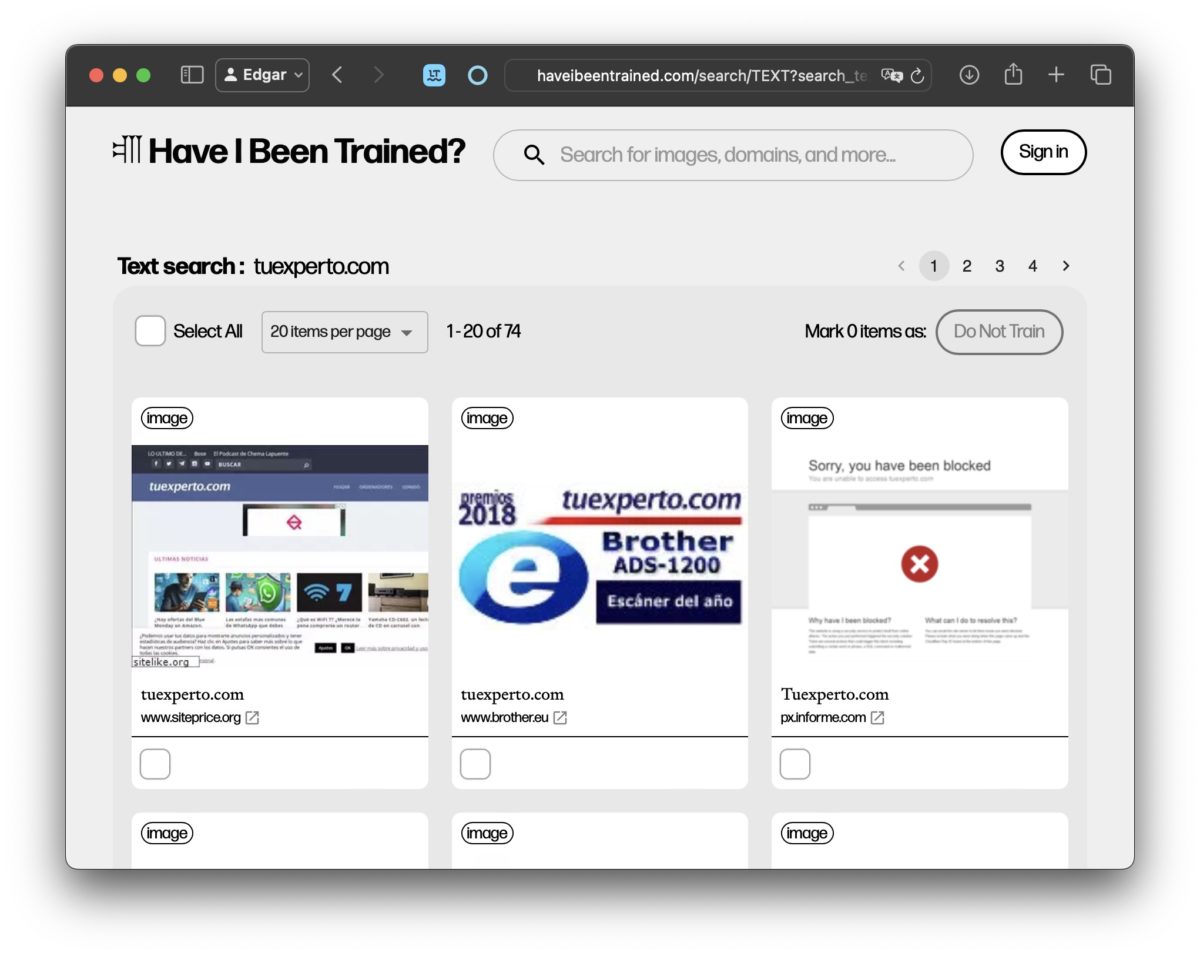Go back with Safari's back arrow
This screenshot has height=956, width=1200.
click(337, 75)
